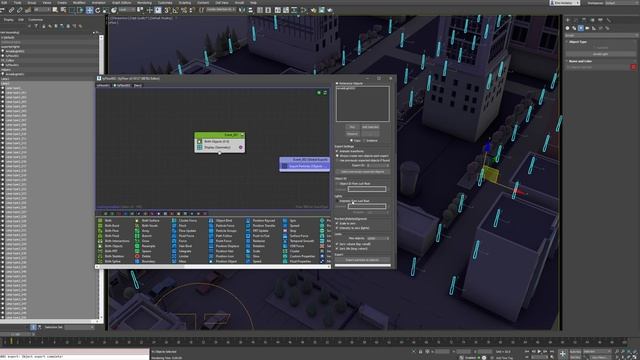Image resolution: width=640 pixels, height=360 pixels.
Task: Open the selection filter dropdown in main toolbar
Action: pos(42,10)
